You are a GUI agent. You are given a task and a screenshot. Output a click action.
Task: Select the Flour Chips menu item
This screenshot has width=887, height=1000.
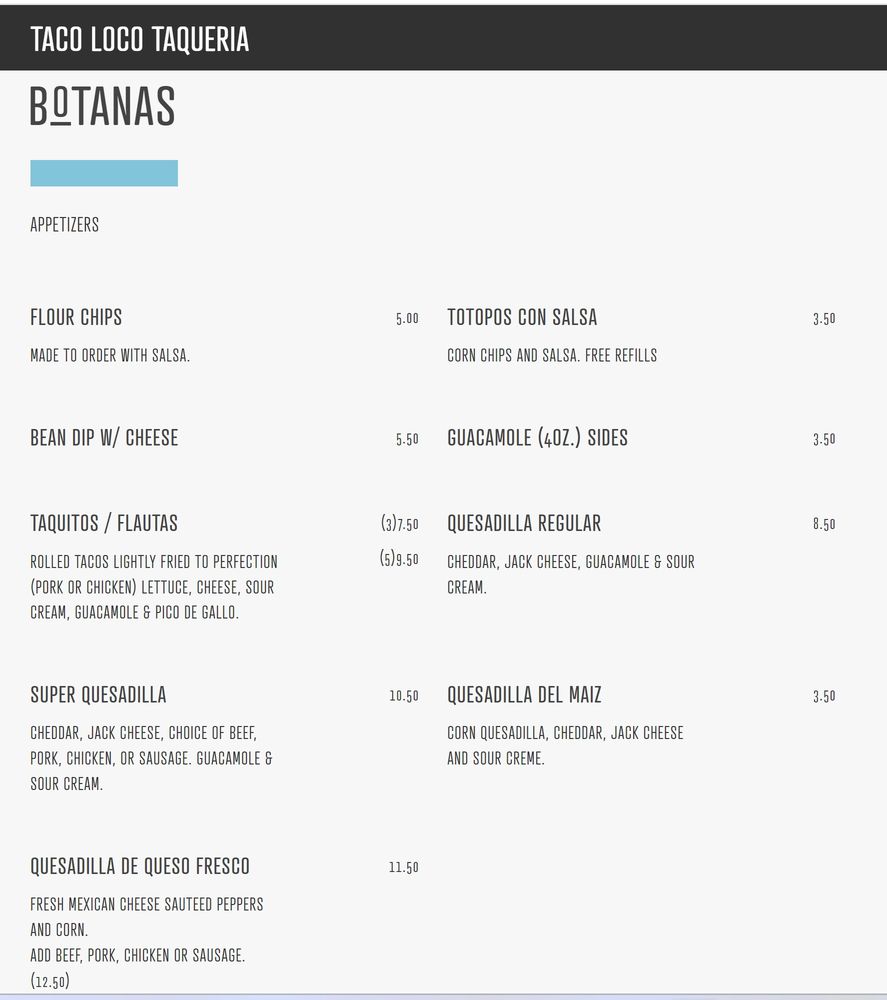[x=76, y=318]
